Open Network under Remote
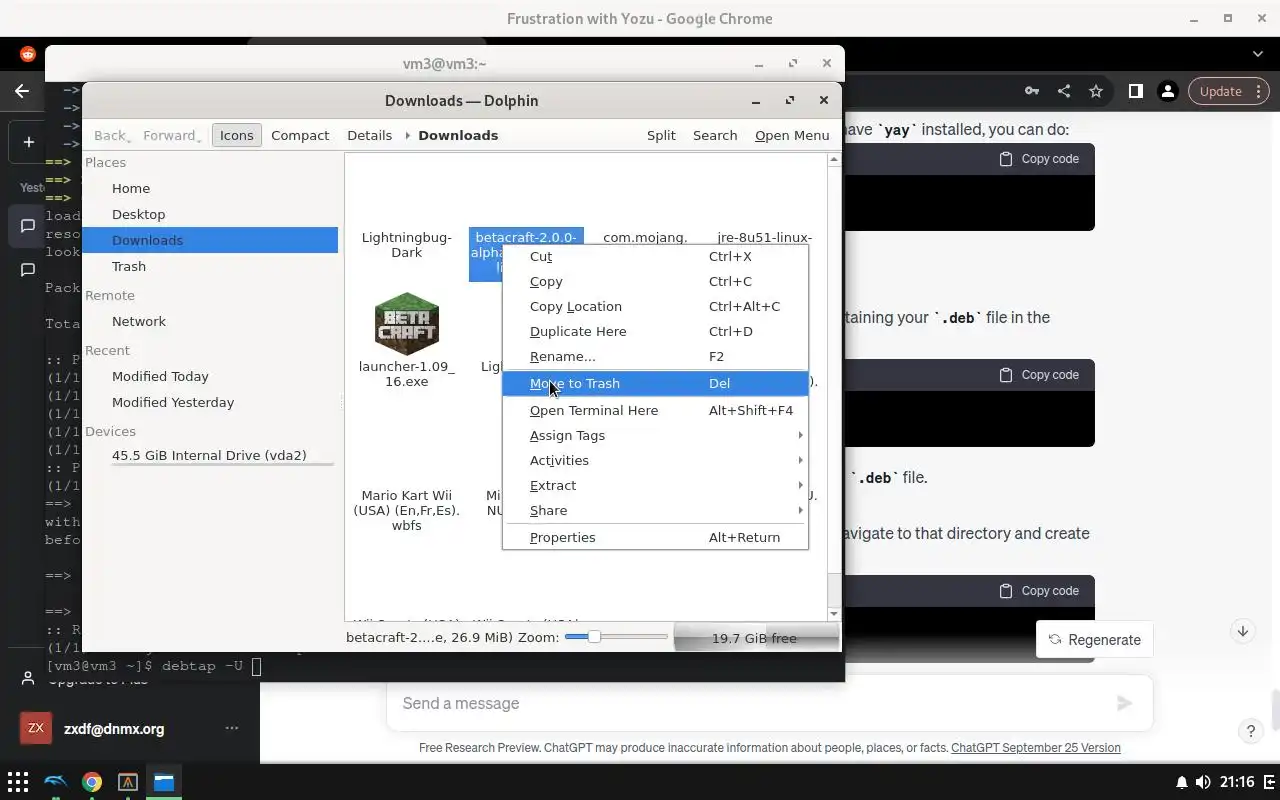The height and width of the screenshot is (800, 1280). coord(210,321)
